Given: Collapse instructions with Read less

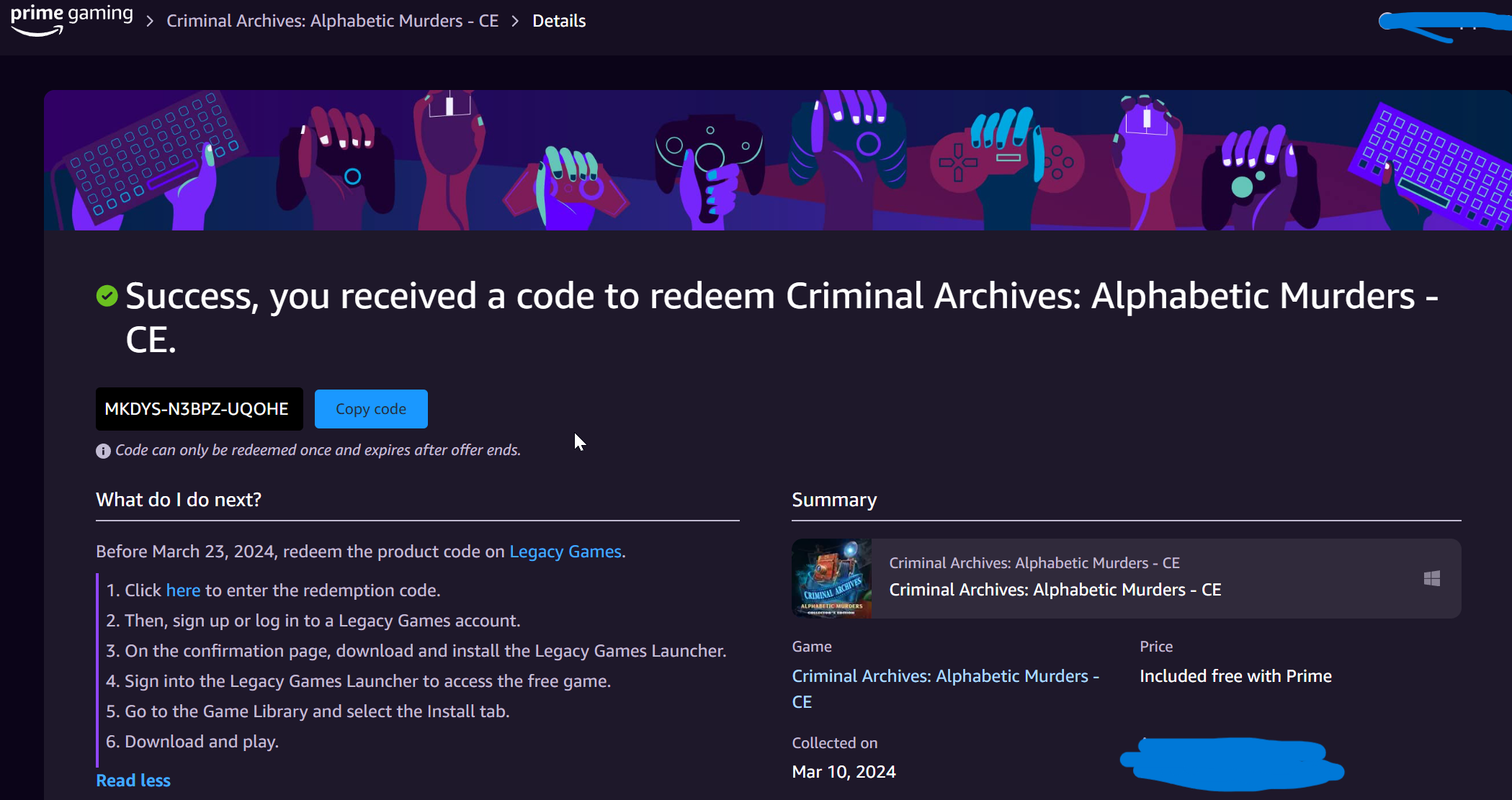Looking at the screenshot, I should pyautogui.click(x=133, y=781).
